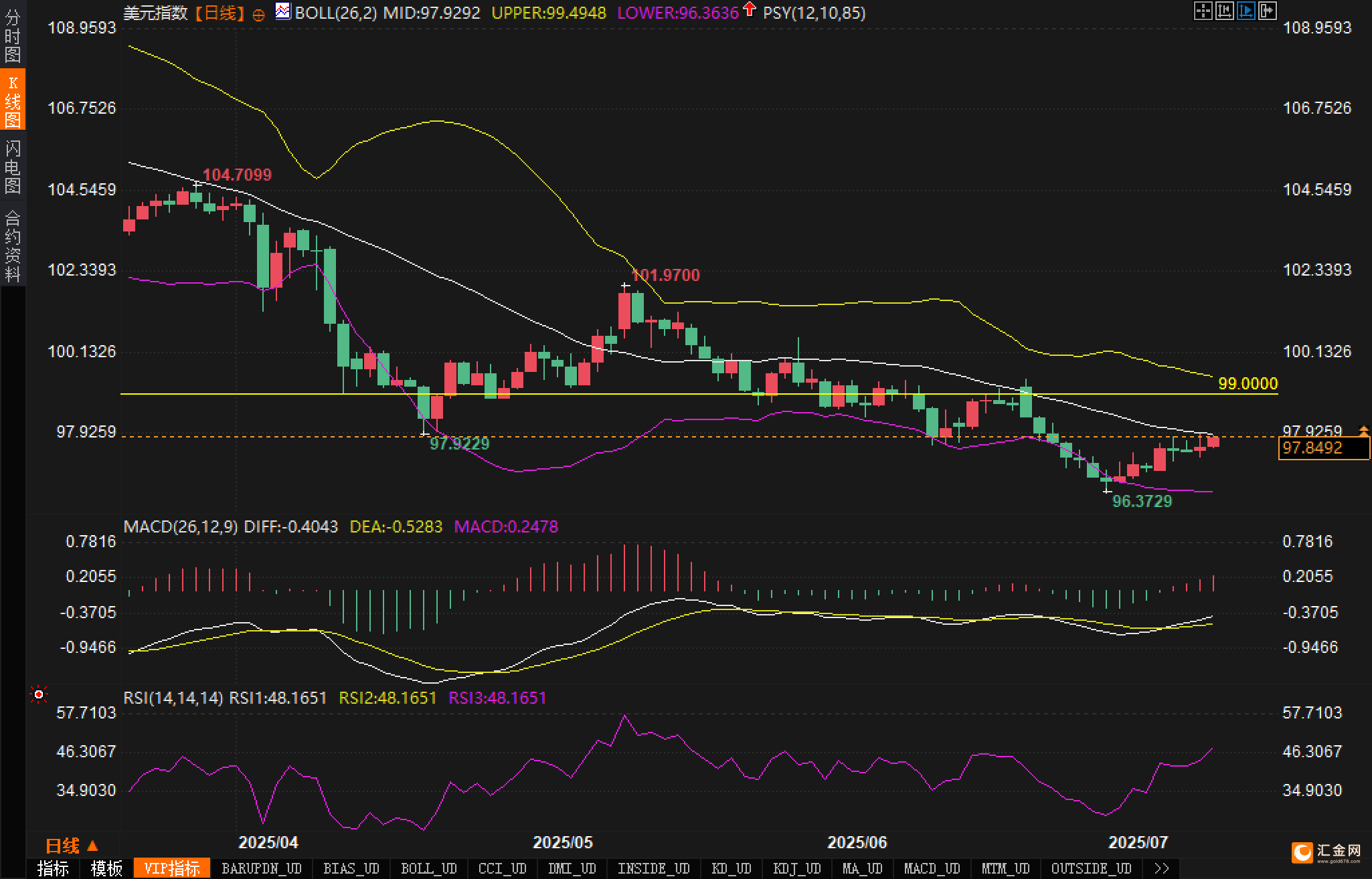The image size is (1372, 879).
Task: Click the shift-chart-right arrow icon
Action: [x=1268, y=11]
